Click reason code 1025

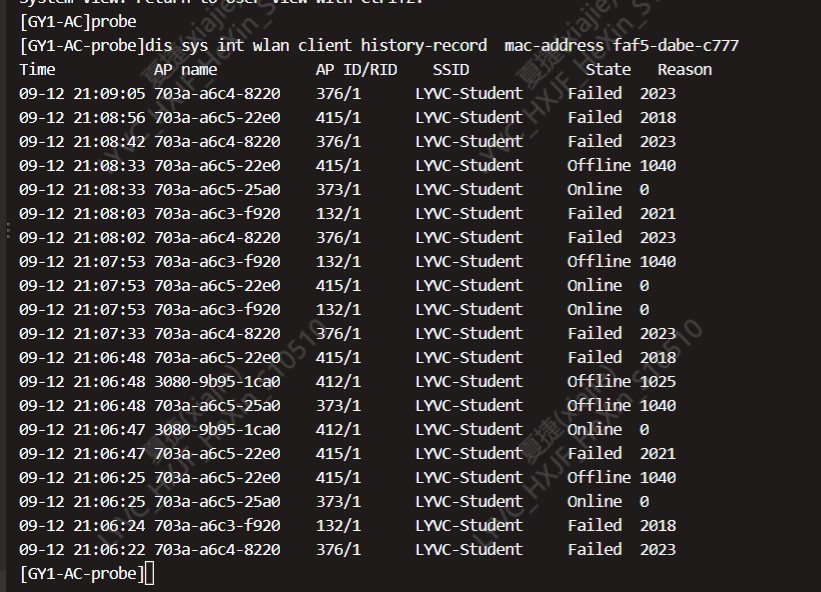(657, 382)
